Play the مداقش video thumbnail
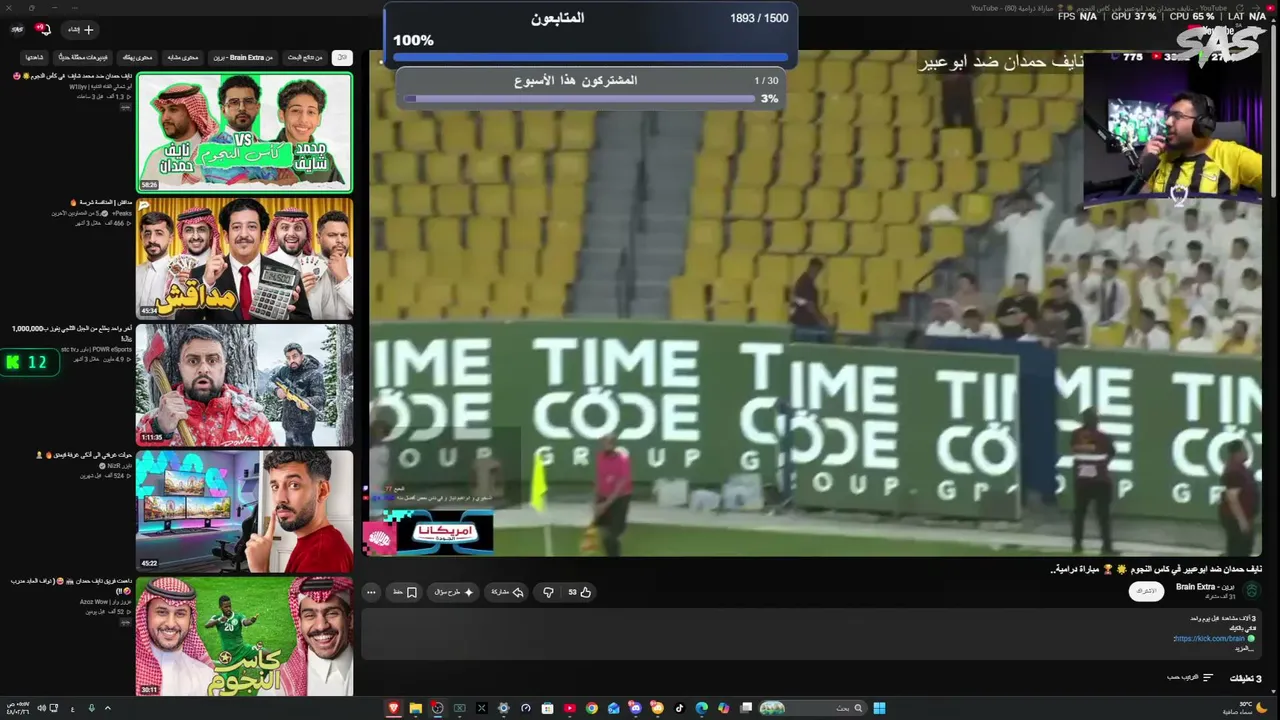 [x=244, y=258]
